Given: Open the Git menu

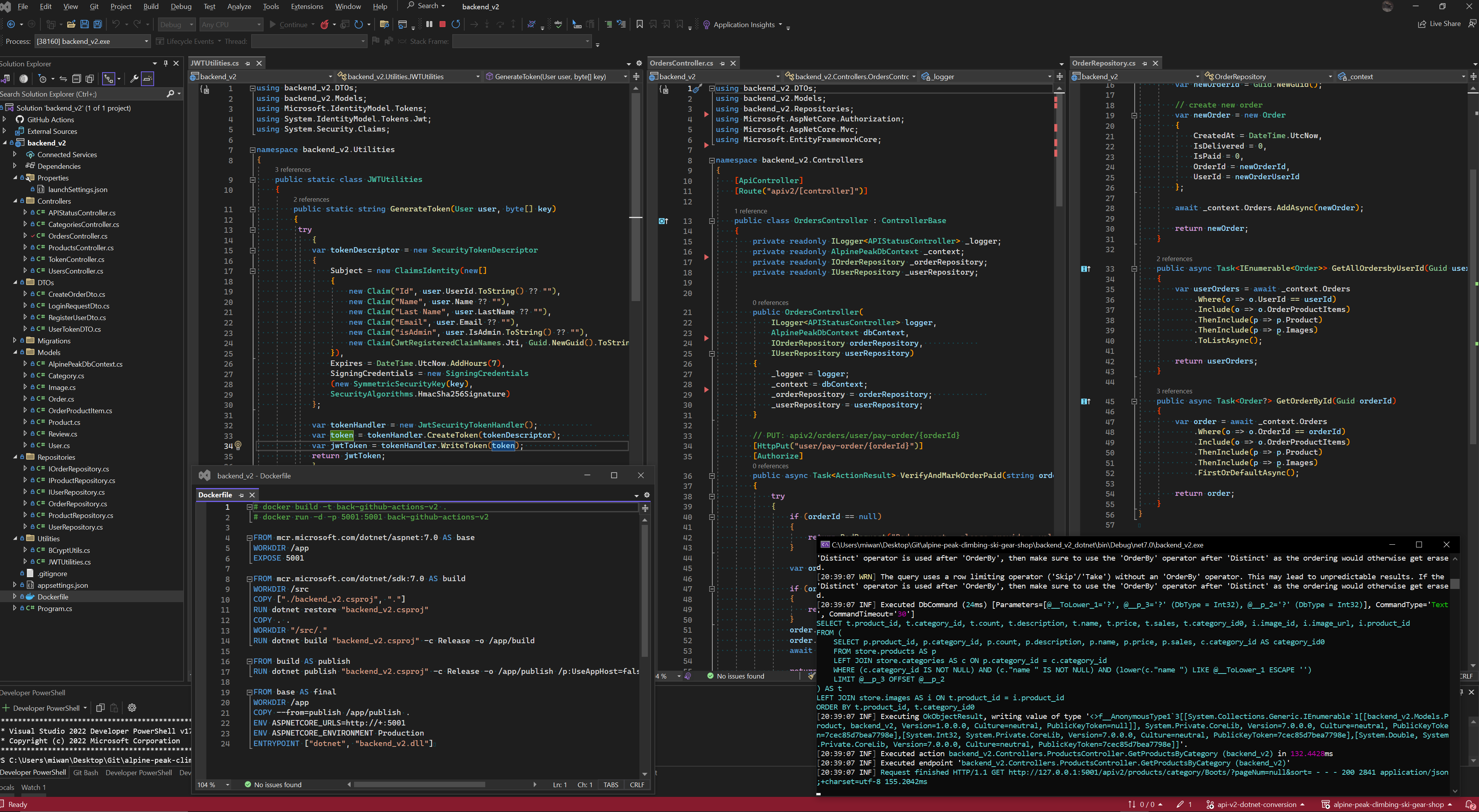Looking at the screenshot, I should coord(94,6).
